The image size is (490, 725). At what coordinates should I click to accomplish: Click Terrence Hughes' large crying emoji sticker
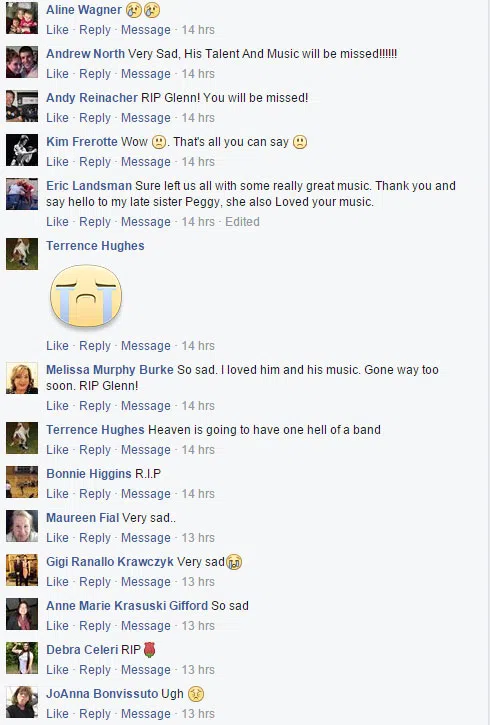pos(86,296)
